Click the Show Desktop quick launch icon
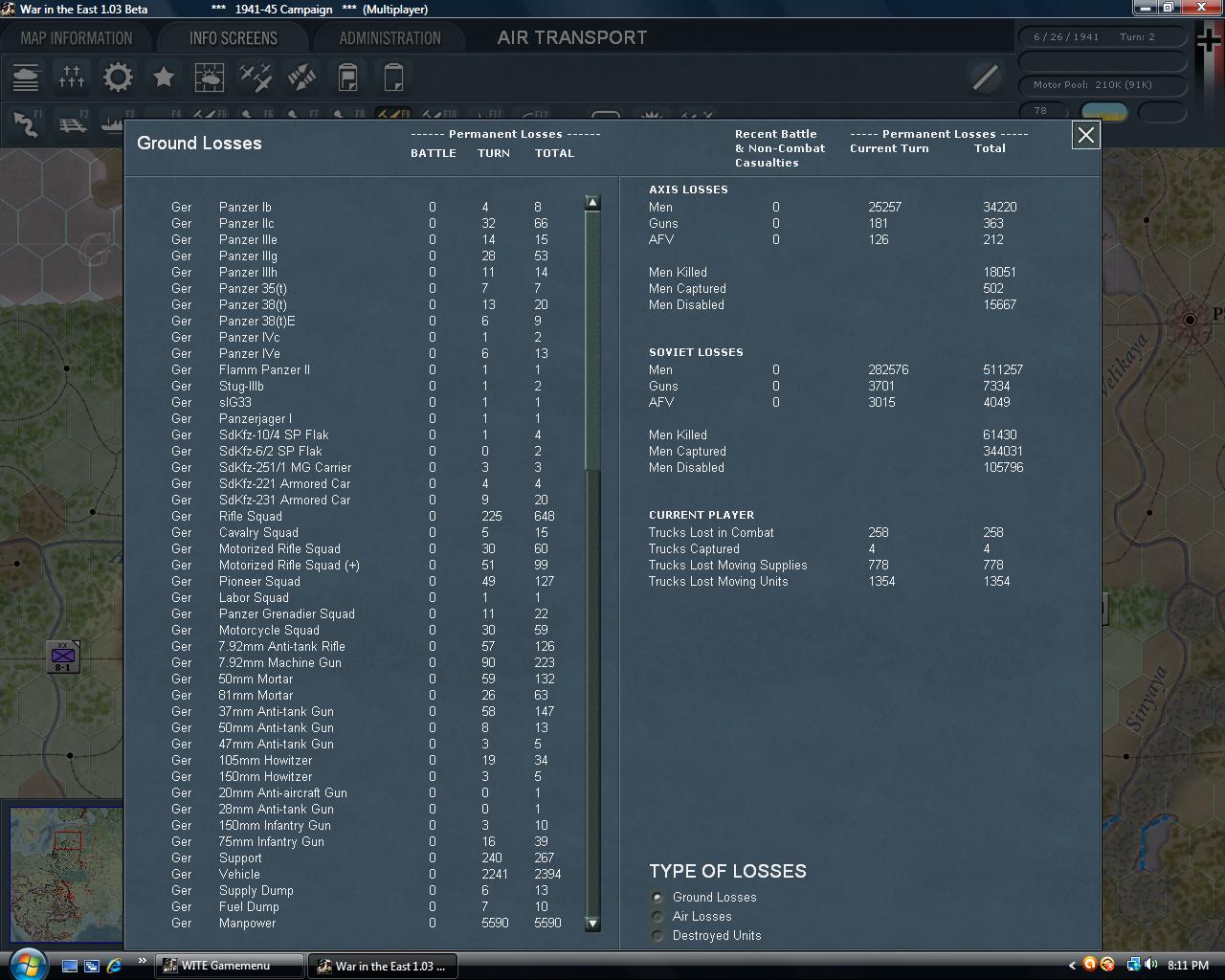Viewport: 1225px width, 980px height. [x=70, y=966]
